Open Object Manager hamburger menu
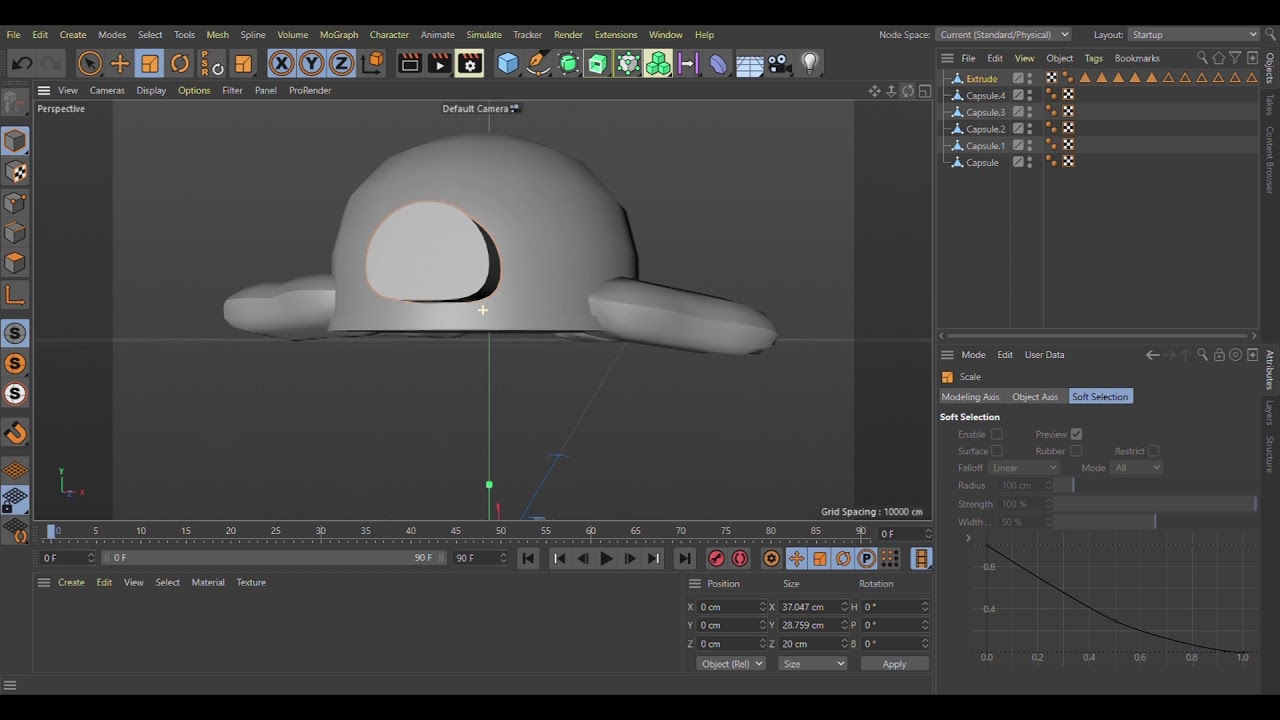 (x=947, y=58)
